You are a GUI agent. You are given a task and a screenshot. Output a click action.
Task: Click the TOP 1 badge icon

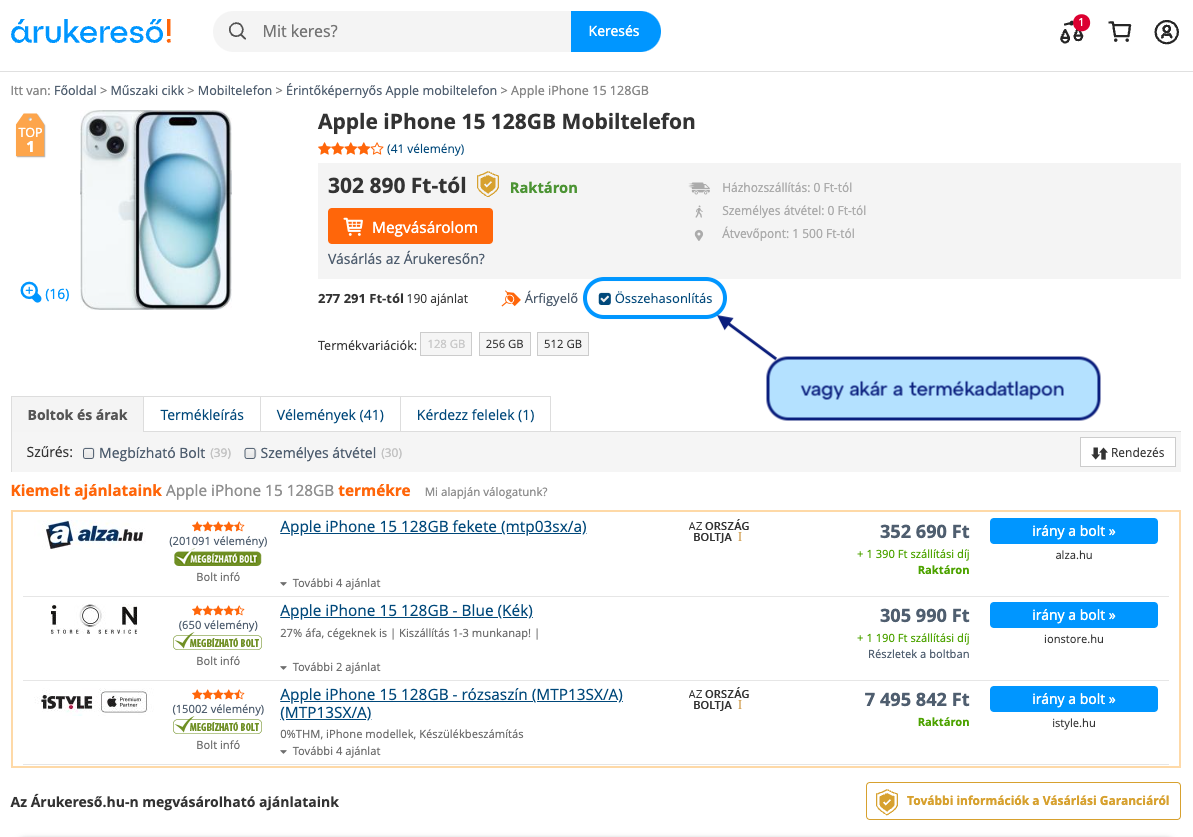coord(30,135)
